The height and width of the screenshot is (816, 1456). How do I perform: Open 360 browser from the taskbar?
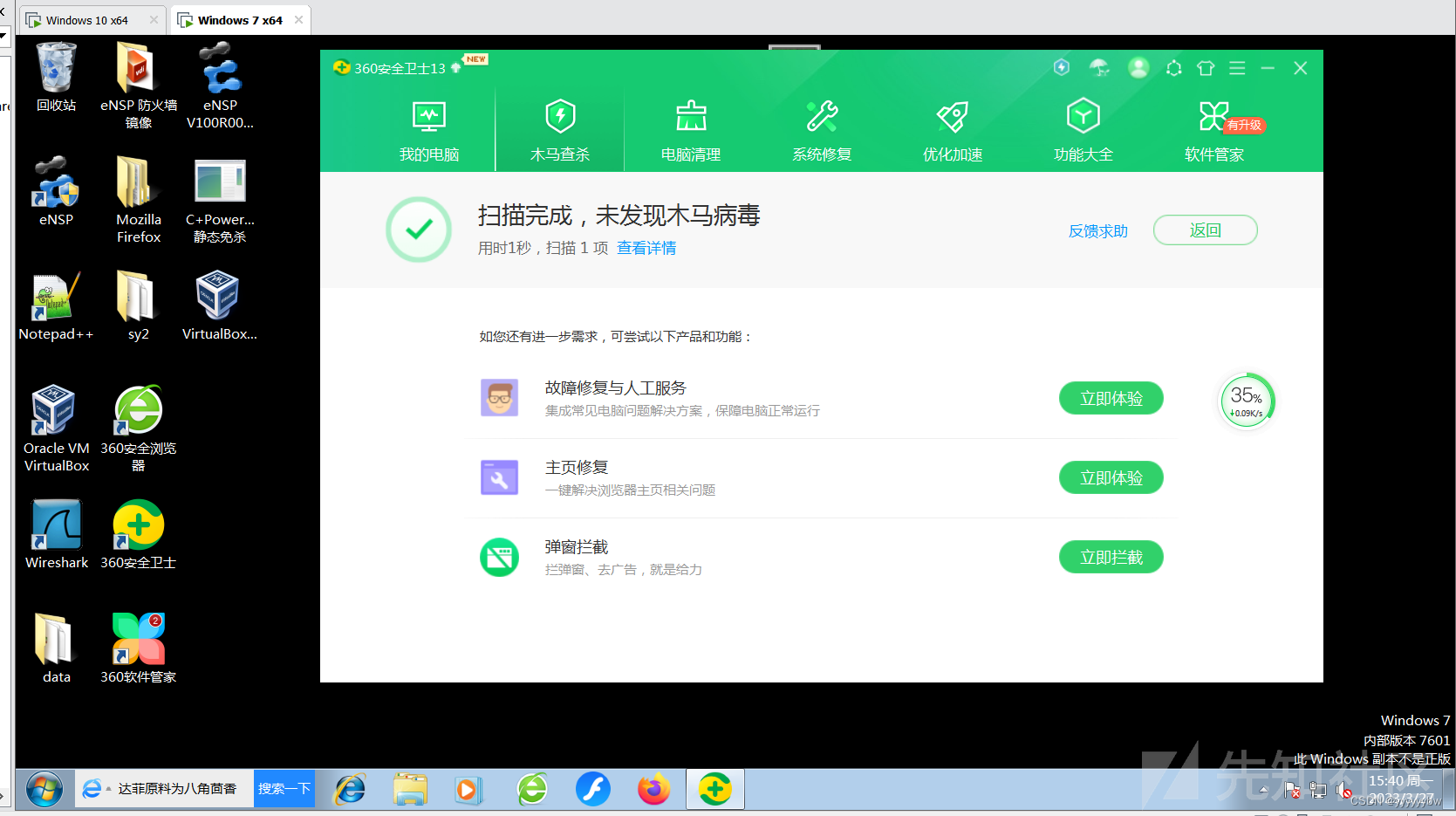point(532,790)
